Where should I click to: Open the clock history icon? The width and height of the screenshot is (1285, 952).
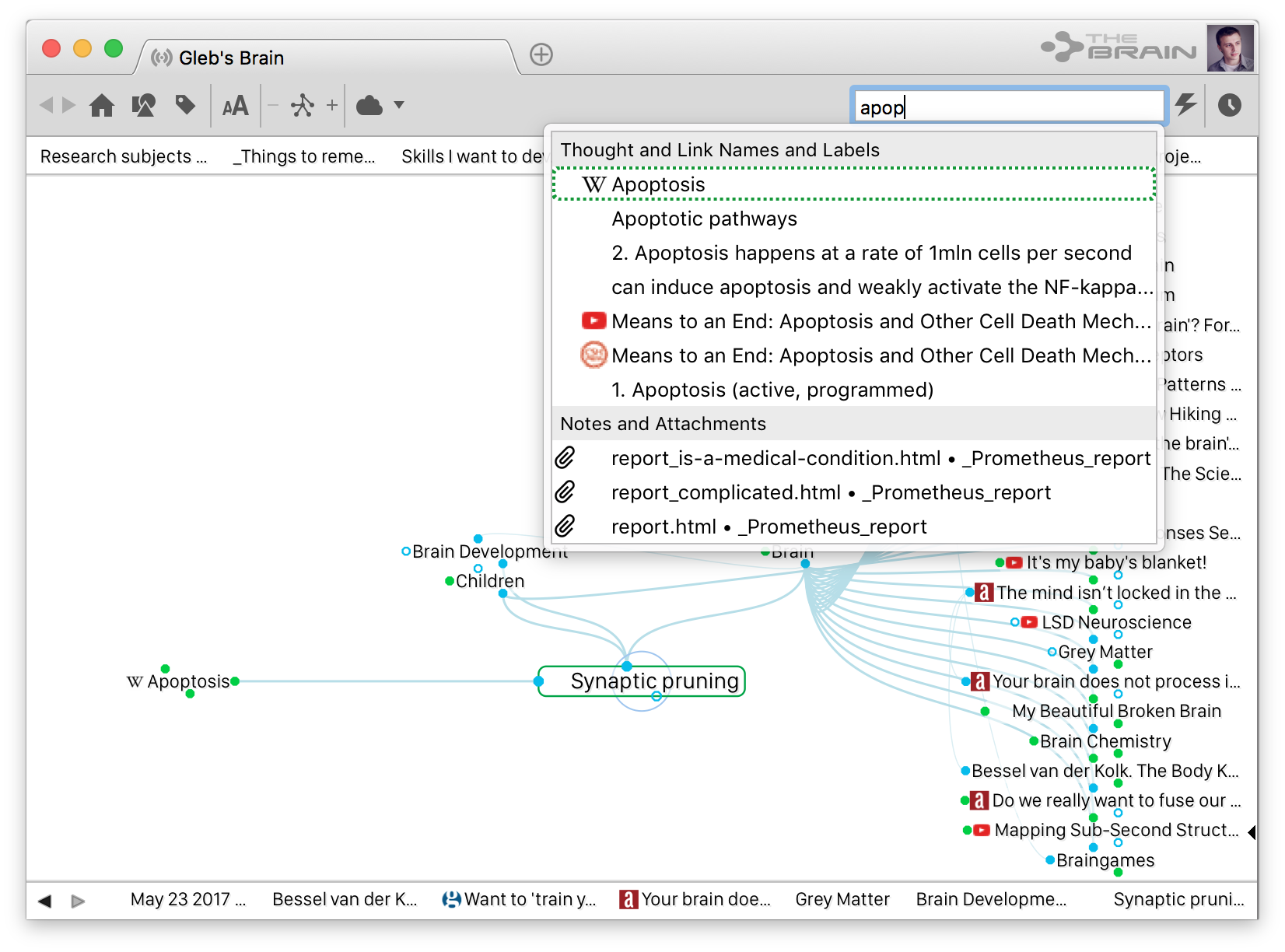point(1229,105)
